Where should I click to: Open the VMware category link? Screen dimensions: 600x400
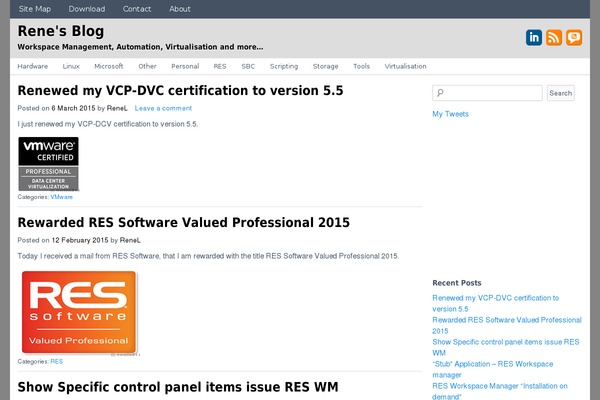61,197
